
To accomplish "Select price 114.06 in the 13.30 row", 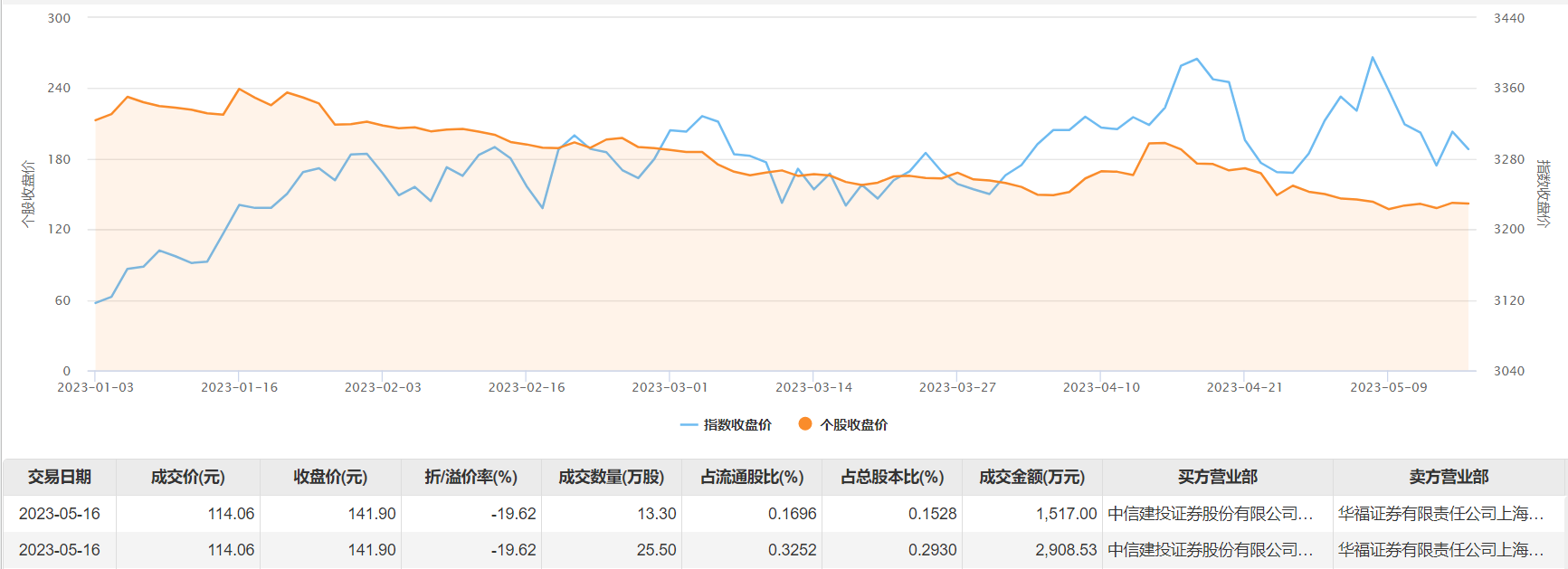I will [x=232, y=514].
